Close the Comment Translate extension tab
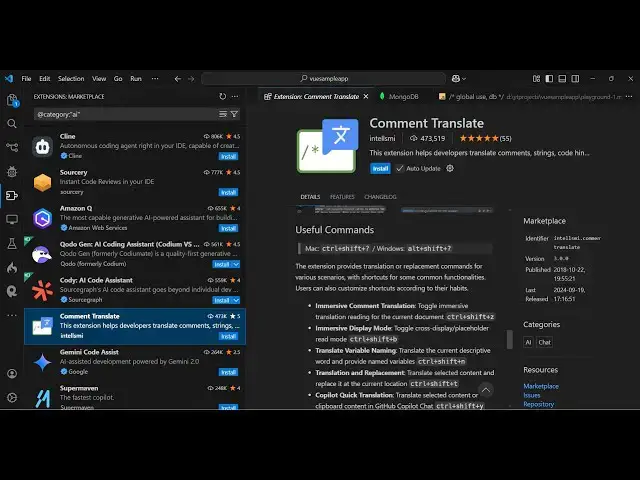The width and height of the screenshot is (640, 480). [366, 97]
